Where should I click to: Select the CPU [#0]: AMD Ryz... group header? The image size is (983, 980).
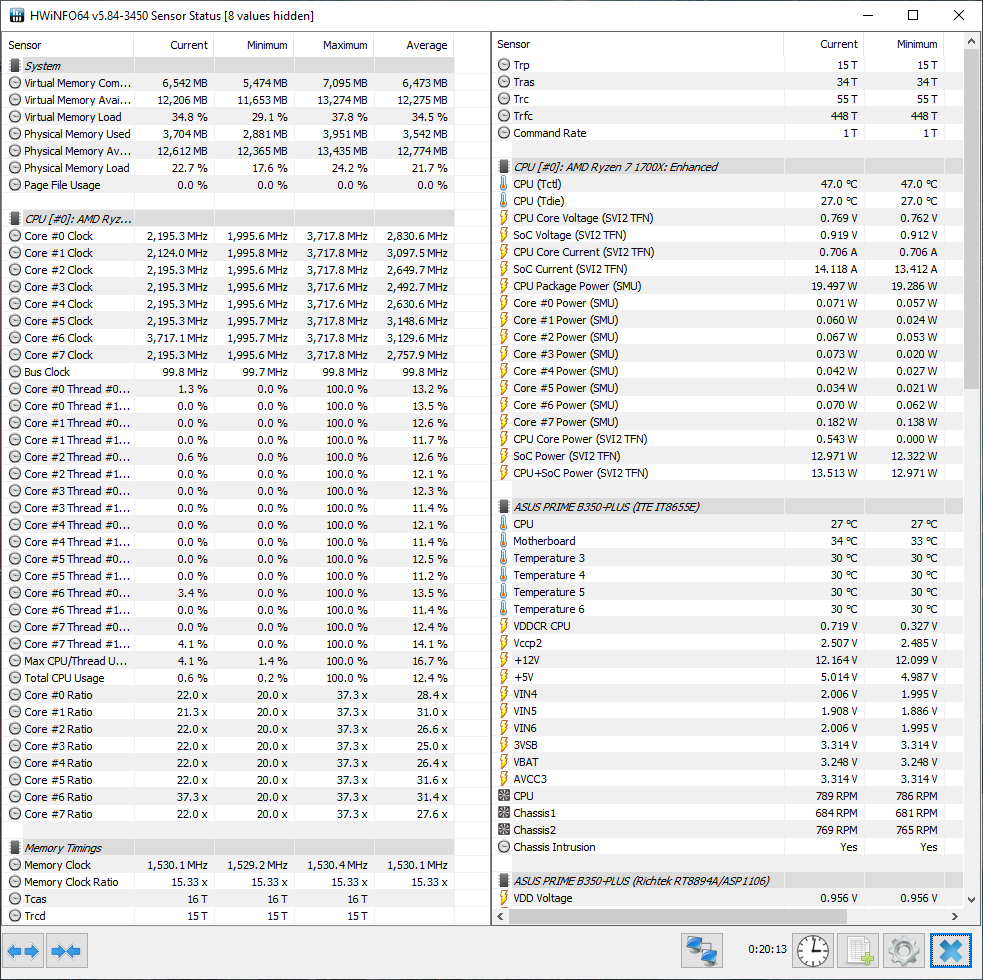click(x=229, y=219)
